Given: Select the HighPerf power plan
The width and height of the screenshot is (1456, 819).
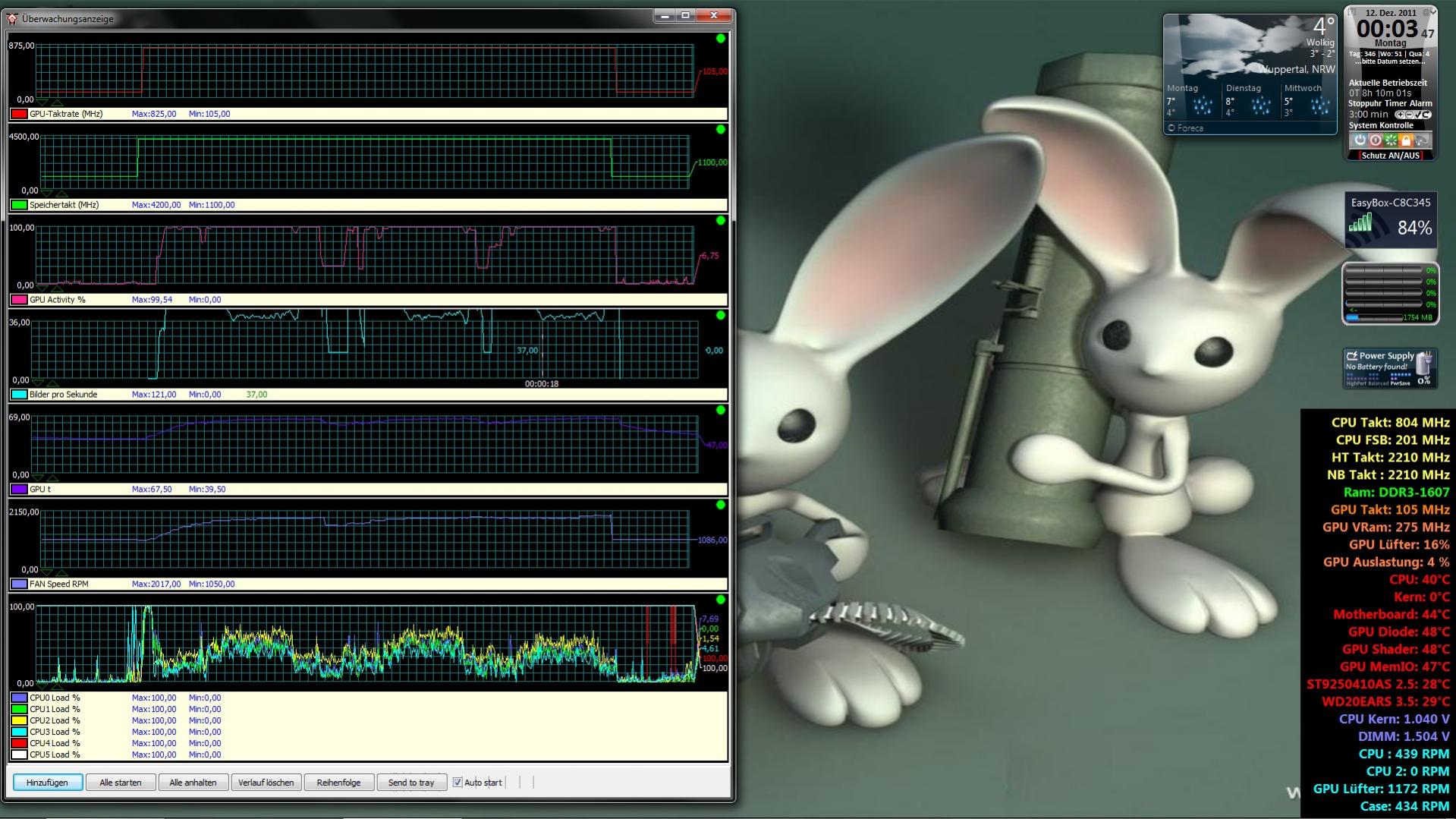Looking at the screenshot, I should coord(1355,383).
